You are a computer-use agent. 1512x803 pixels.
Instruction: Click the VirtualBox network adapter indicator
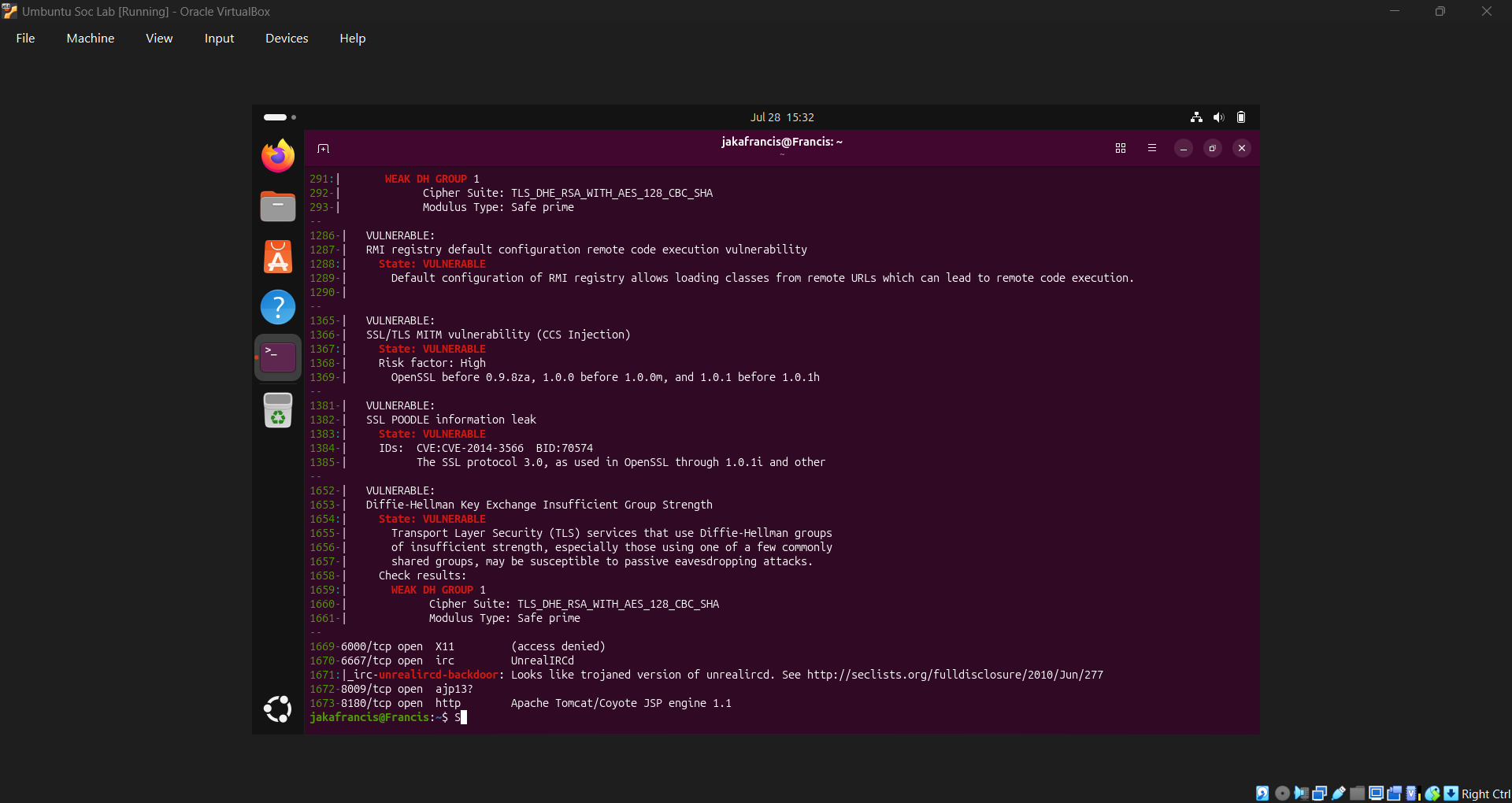click(1320, 794)
